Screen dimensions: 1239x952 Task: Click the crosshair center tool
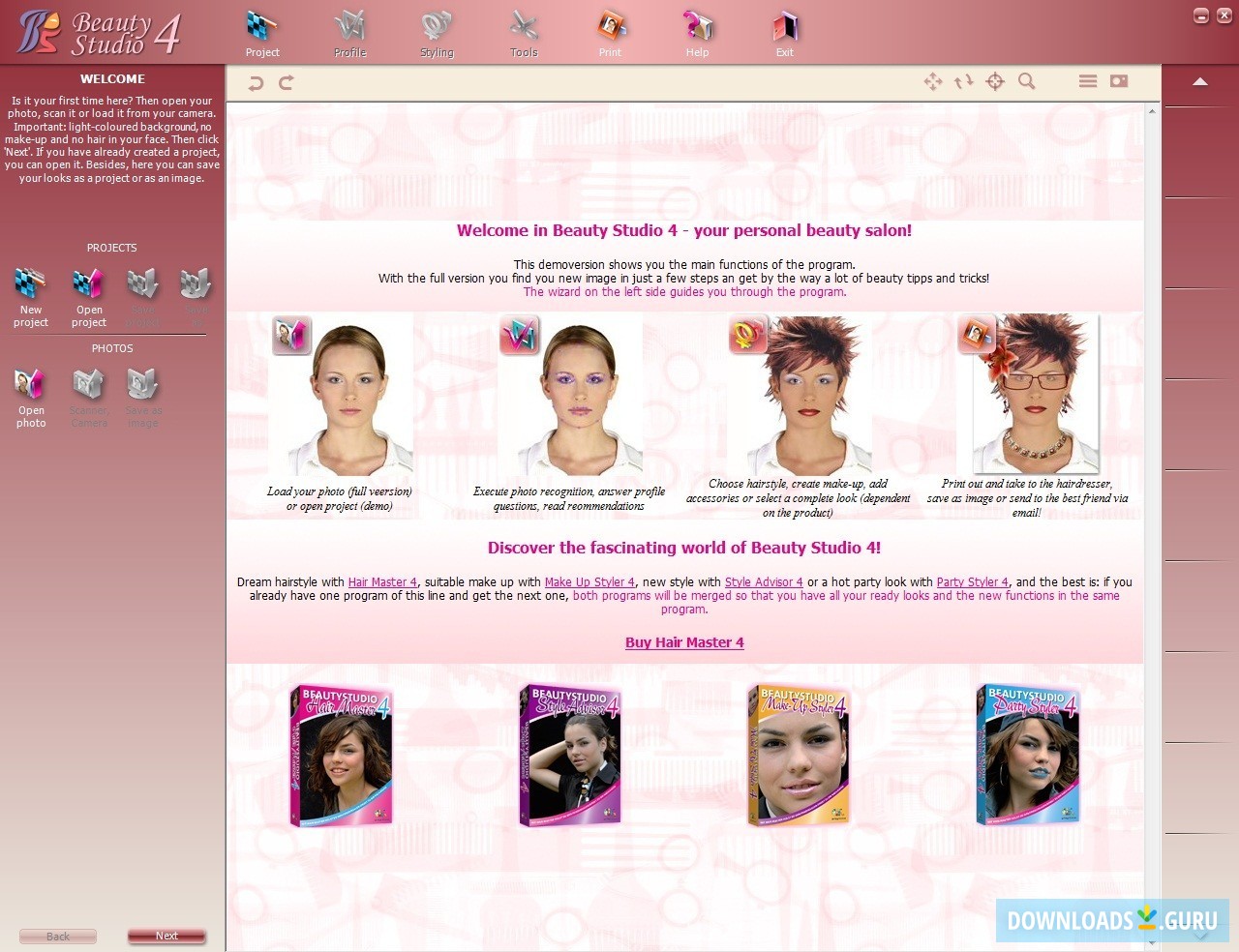(995, 82)
